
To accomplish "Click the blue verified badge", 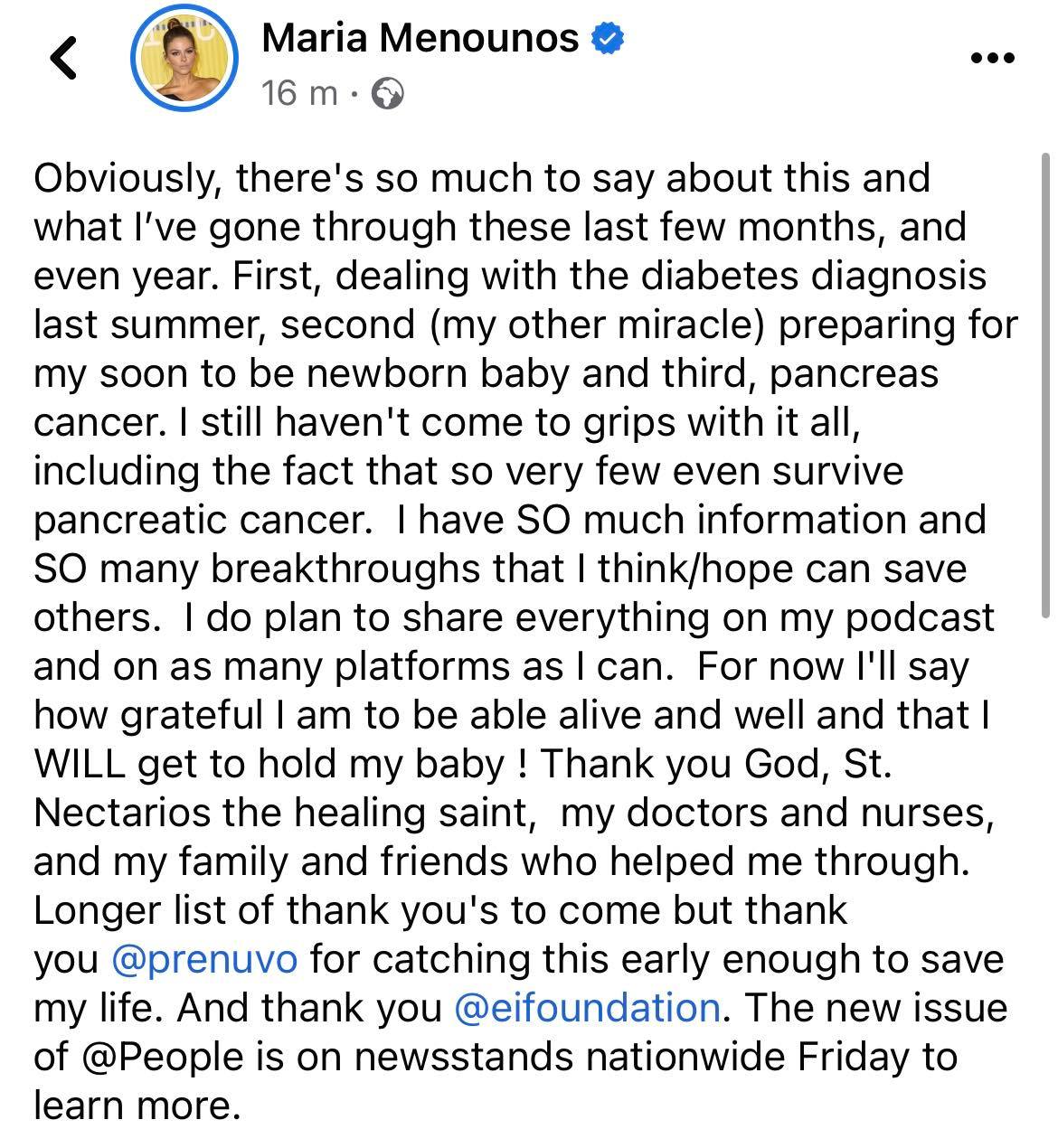I will click(x=607, y=38).
